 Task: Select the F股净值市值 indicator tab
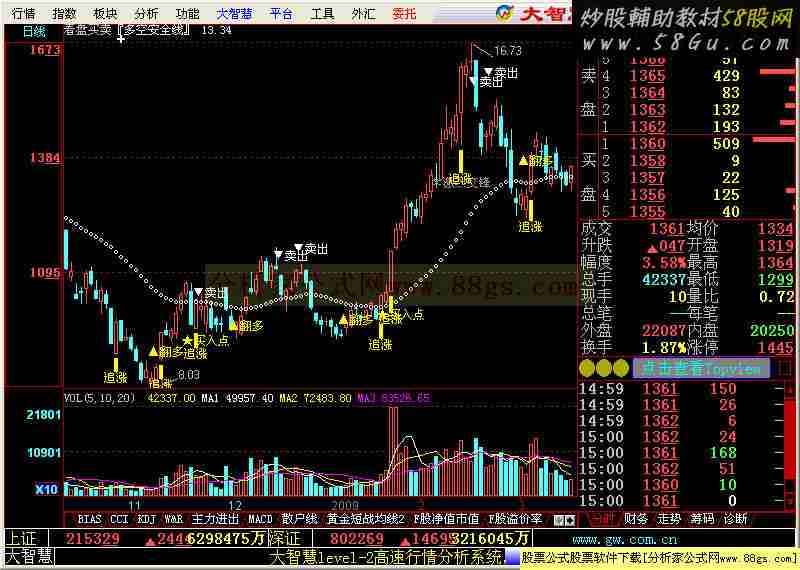pos(446,519)
